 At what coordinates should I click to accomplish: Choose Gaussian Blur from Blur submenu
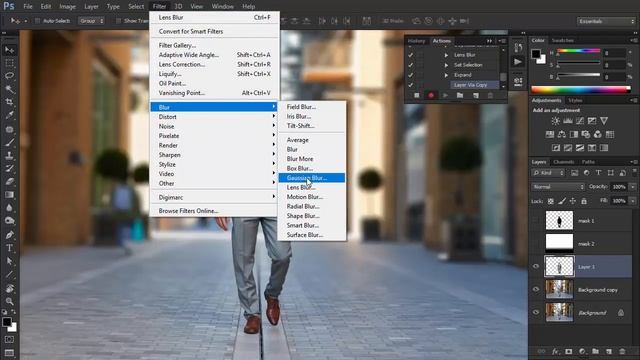coord(311,178)
